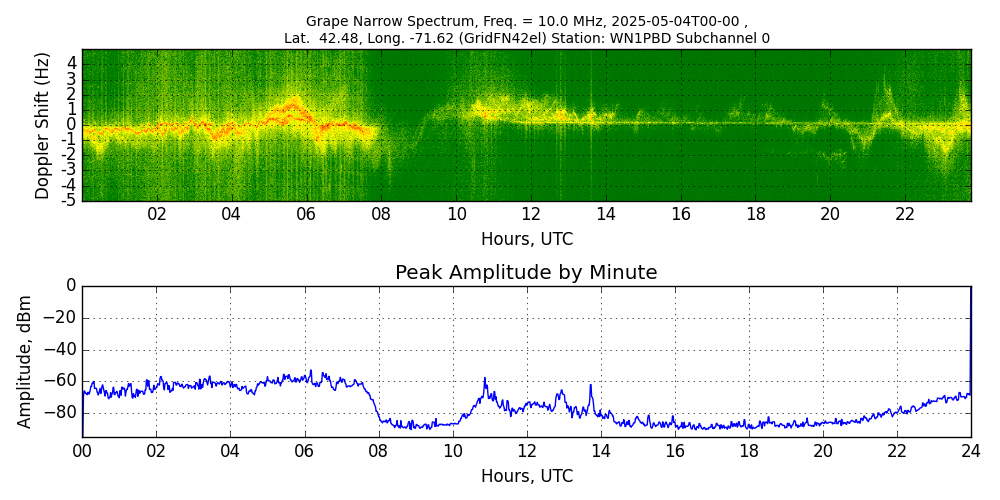Click the Peak Amplitude by Minute title
Image resolution: width=1000 pixels, height=500 pixels.
(x=526, y=273)
